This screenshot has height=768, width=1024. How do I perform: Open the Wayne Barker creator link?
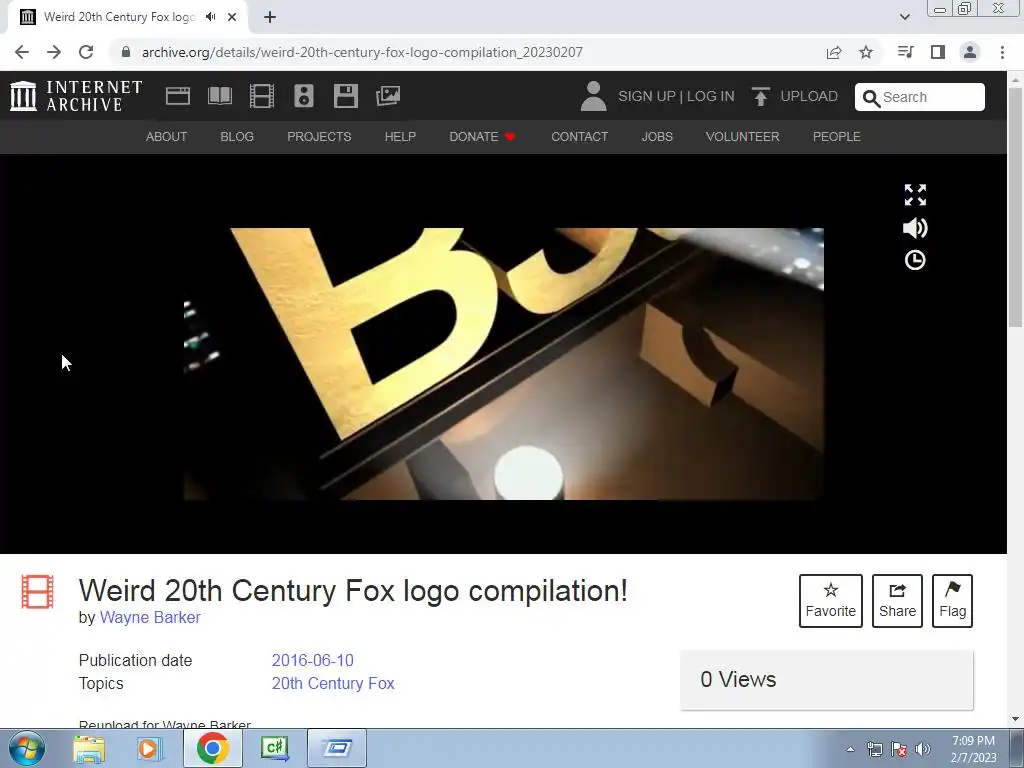150,617
